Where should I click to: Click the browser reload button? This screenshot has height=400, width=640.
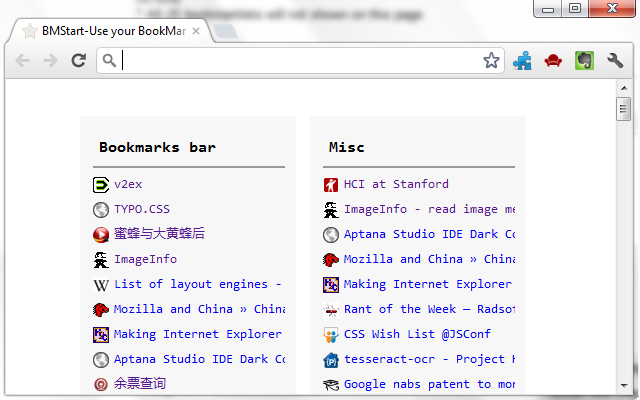pyautogui.click(x=78, y=60)
